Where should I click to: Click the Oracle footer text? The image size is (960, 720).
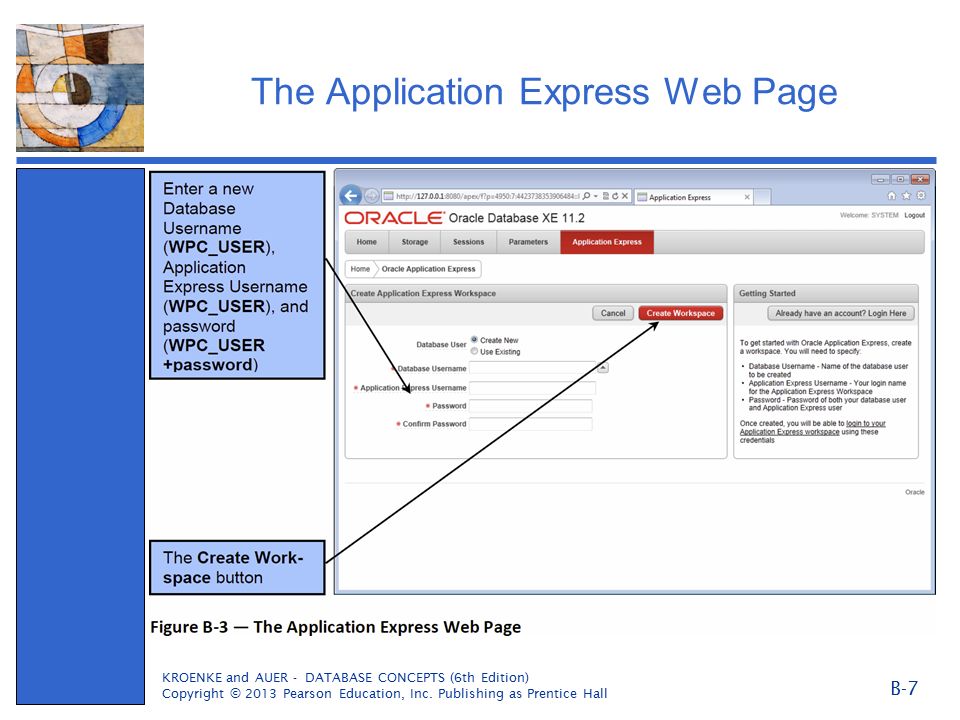[x=915, y=492]
